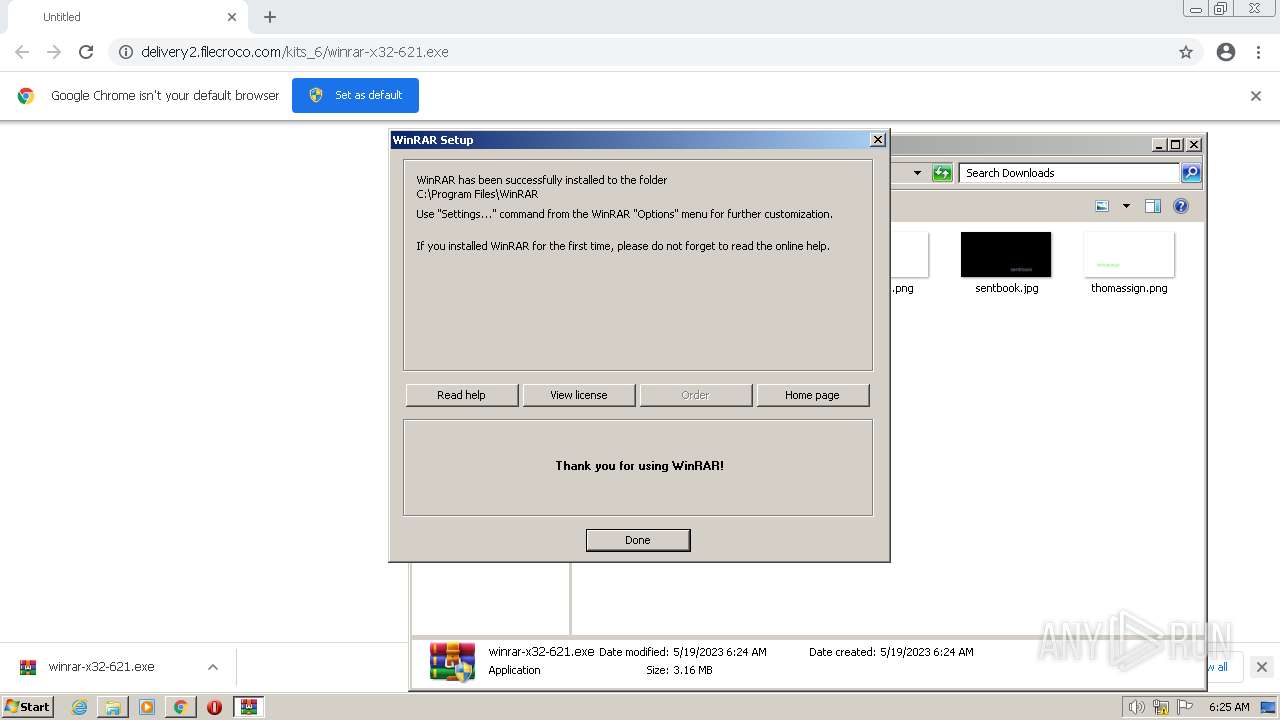Click the Search Downloads field in Explorer
The height and width of the screenshot is (720, 1280).
point(1069,173)
